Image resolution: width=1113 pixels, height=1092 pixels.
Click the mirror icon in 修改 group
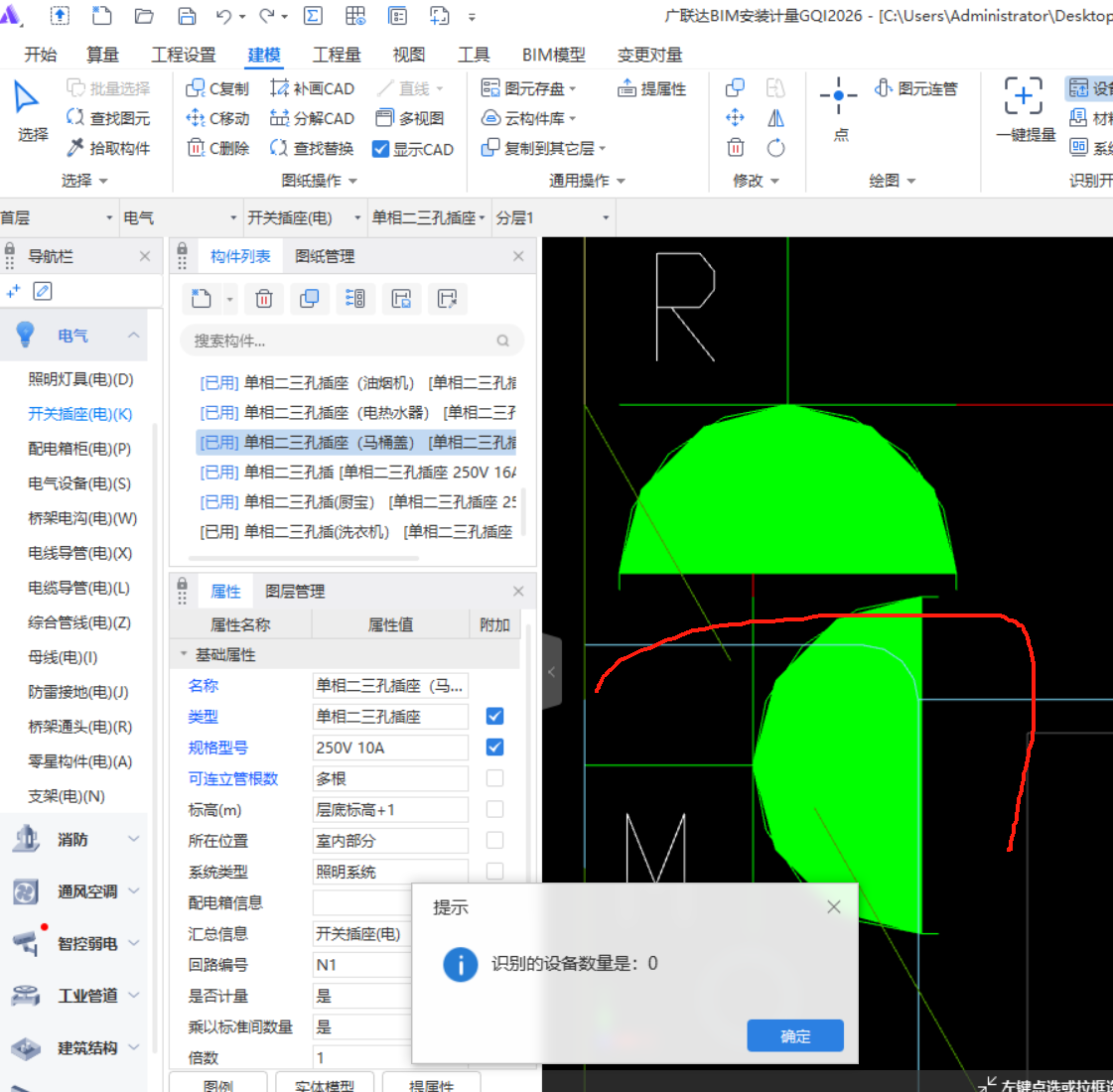(775, 118)
